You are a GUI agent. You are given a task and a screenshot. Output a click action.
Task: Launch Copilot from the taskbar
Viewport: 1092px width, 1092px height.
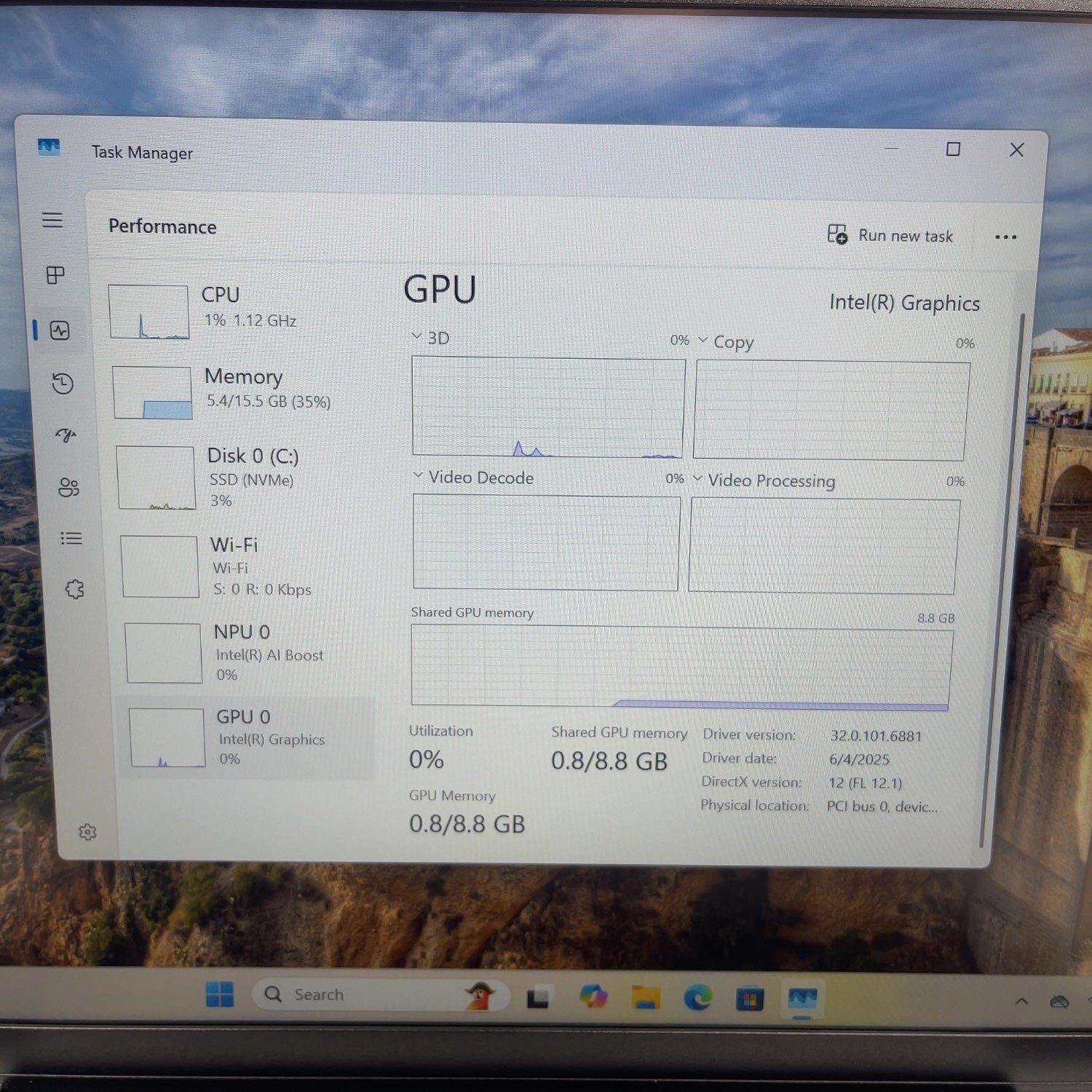593,996
